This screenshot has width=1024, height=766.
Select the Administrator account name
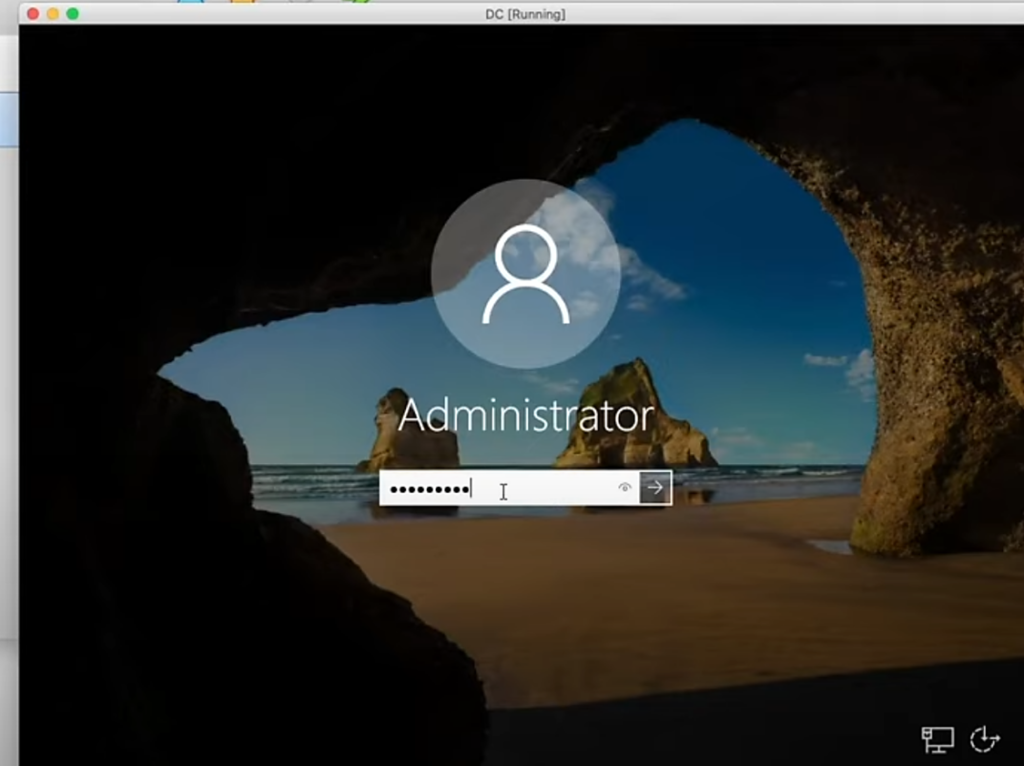526,416
